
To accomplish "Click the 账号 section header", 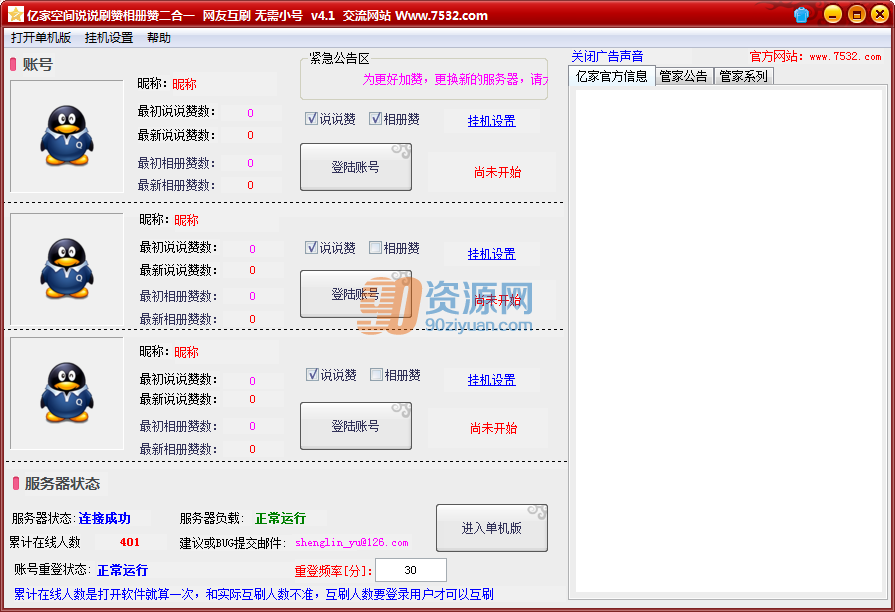I will (38, 65).
